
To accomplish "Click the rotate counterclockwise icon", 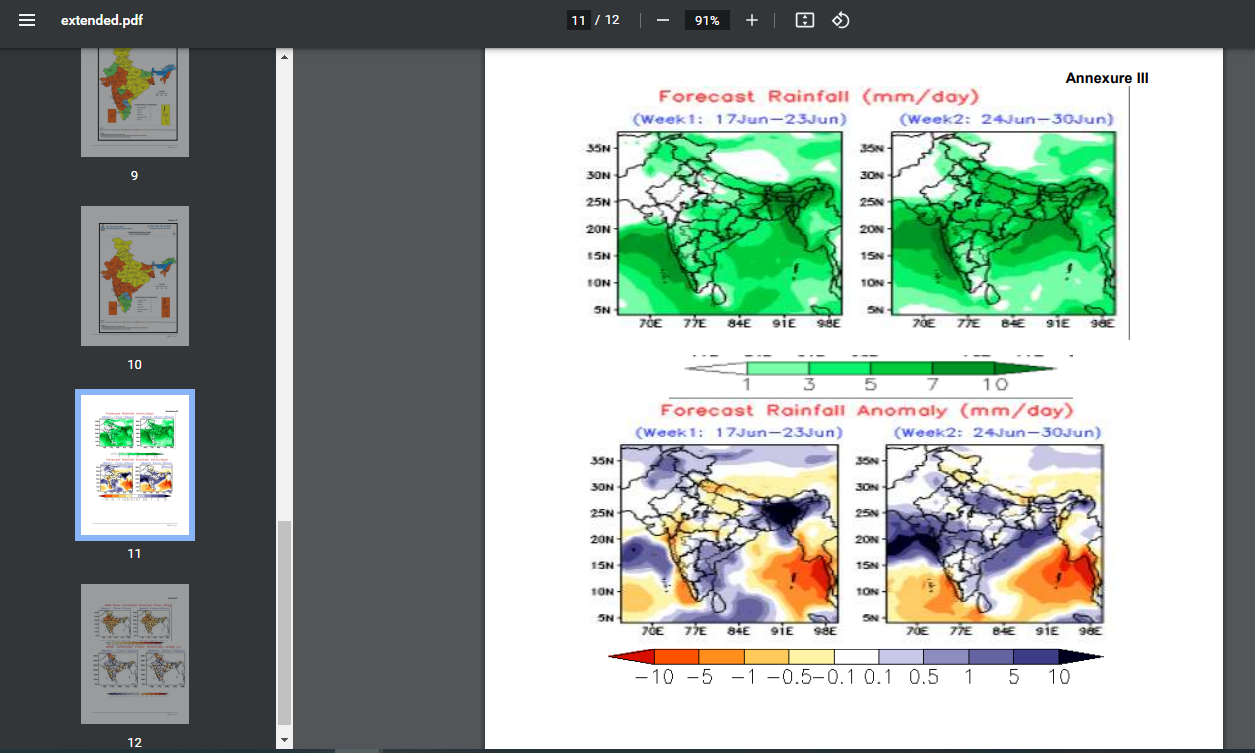I will click(841, 20).
